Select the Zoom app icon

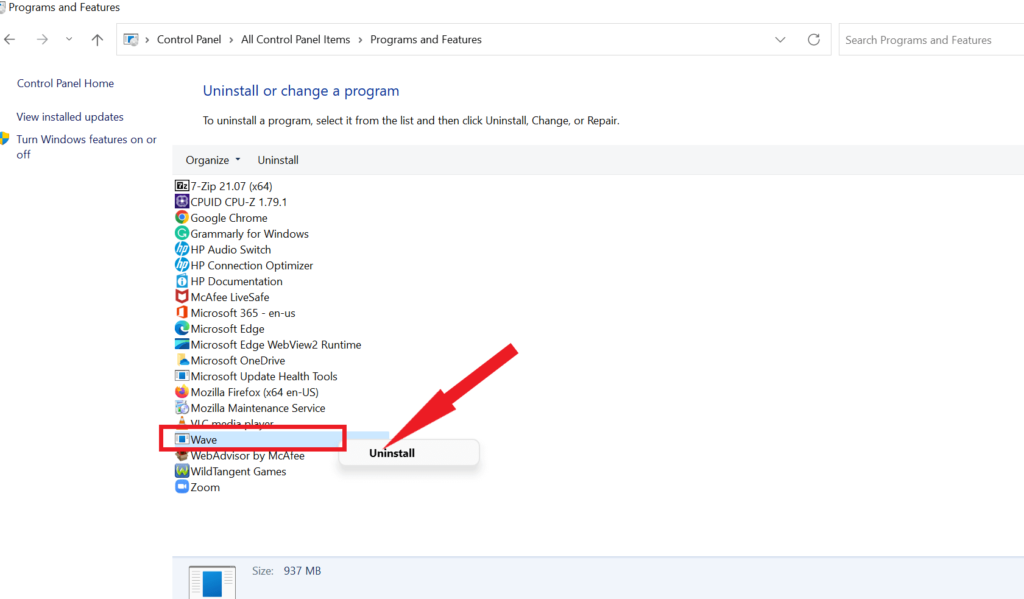click(x=182, y=487)
